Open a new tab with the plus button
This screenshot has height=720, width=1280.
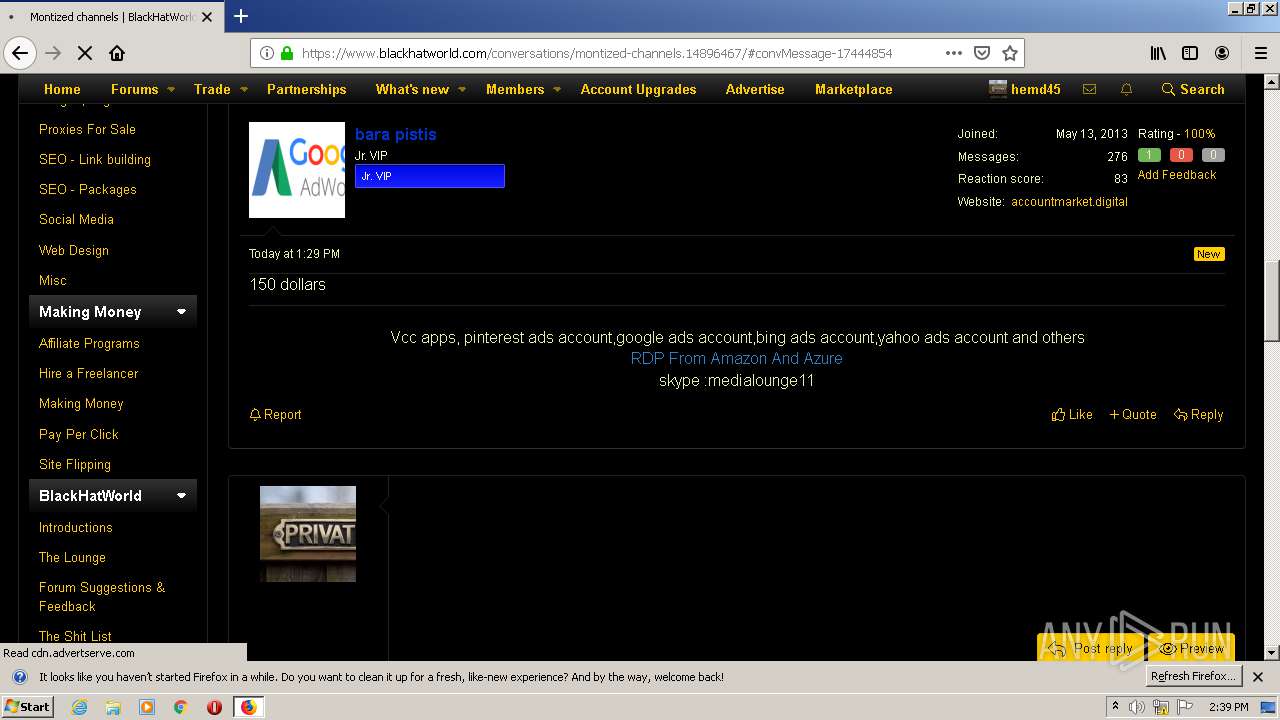coord(241,16)
